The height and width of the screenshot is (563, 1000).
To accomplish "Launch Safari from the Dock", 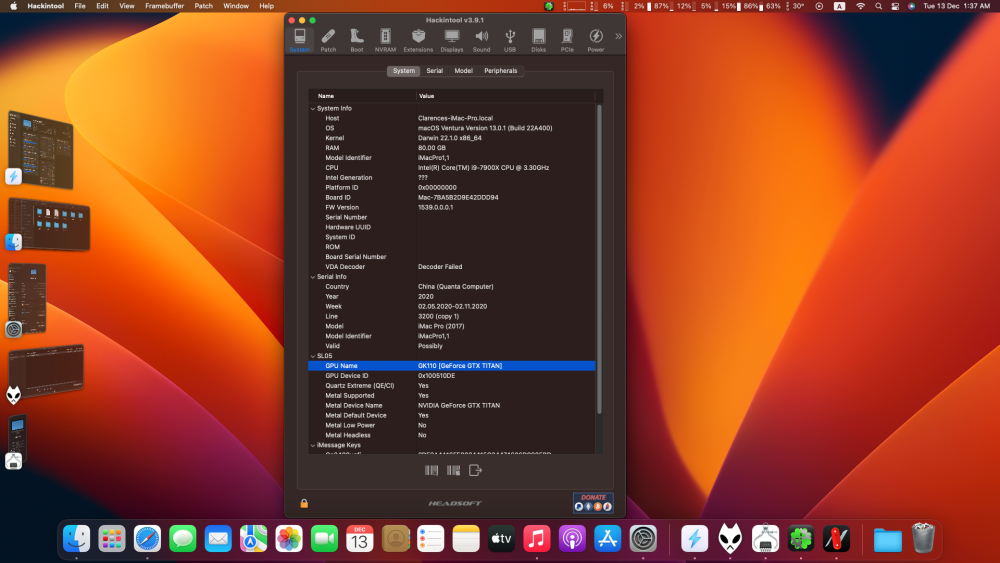I will pyautogui.click(x=147, y=539).
